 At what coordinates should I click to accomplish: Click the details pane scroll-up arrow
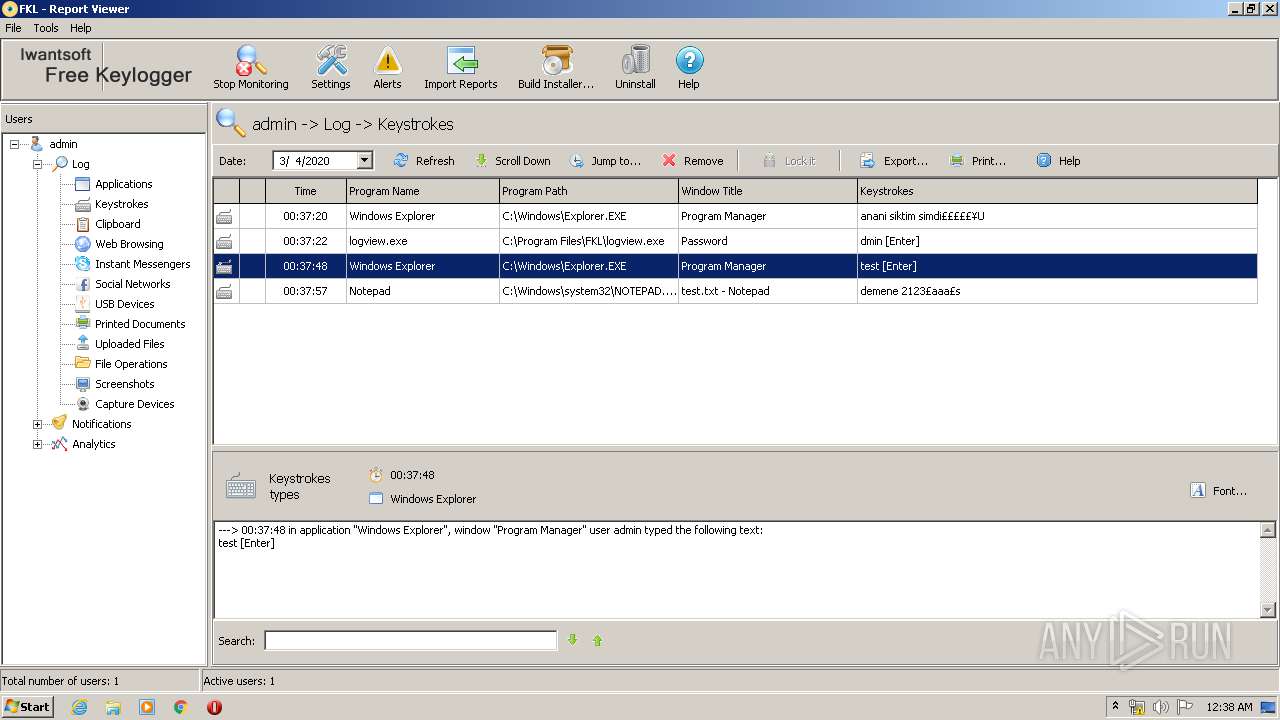(1268, 531)
